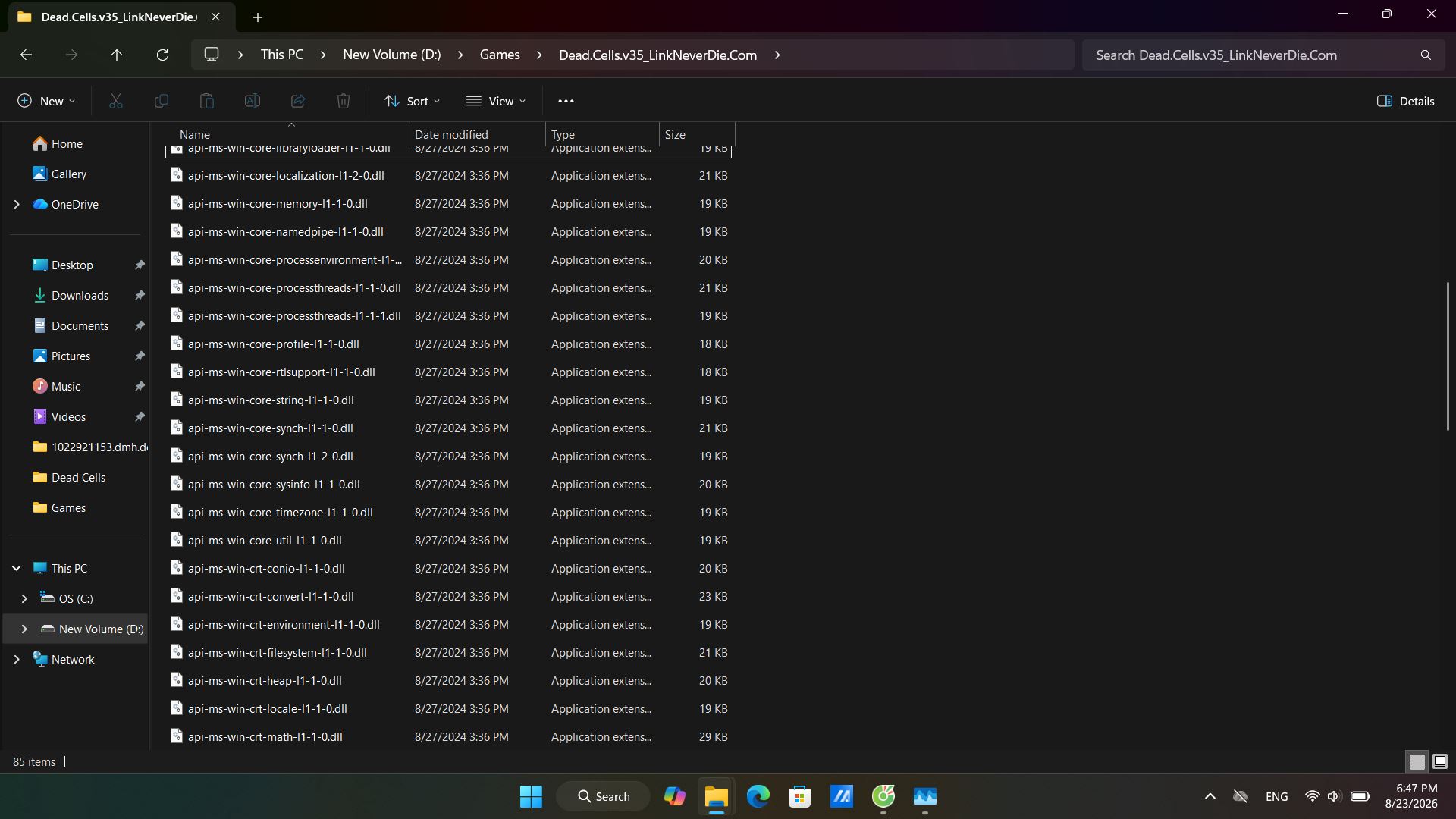The width and height of the screenshot is (1456, 819).
Task: Open Microsoft Edge from the taskbar
Action: 758,796
